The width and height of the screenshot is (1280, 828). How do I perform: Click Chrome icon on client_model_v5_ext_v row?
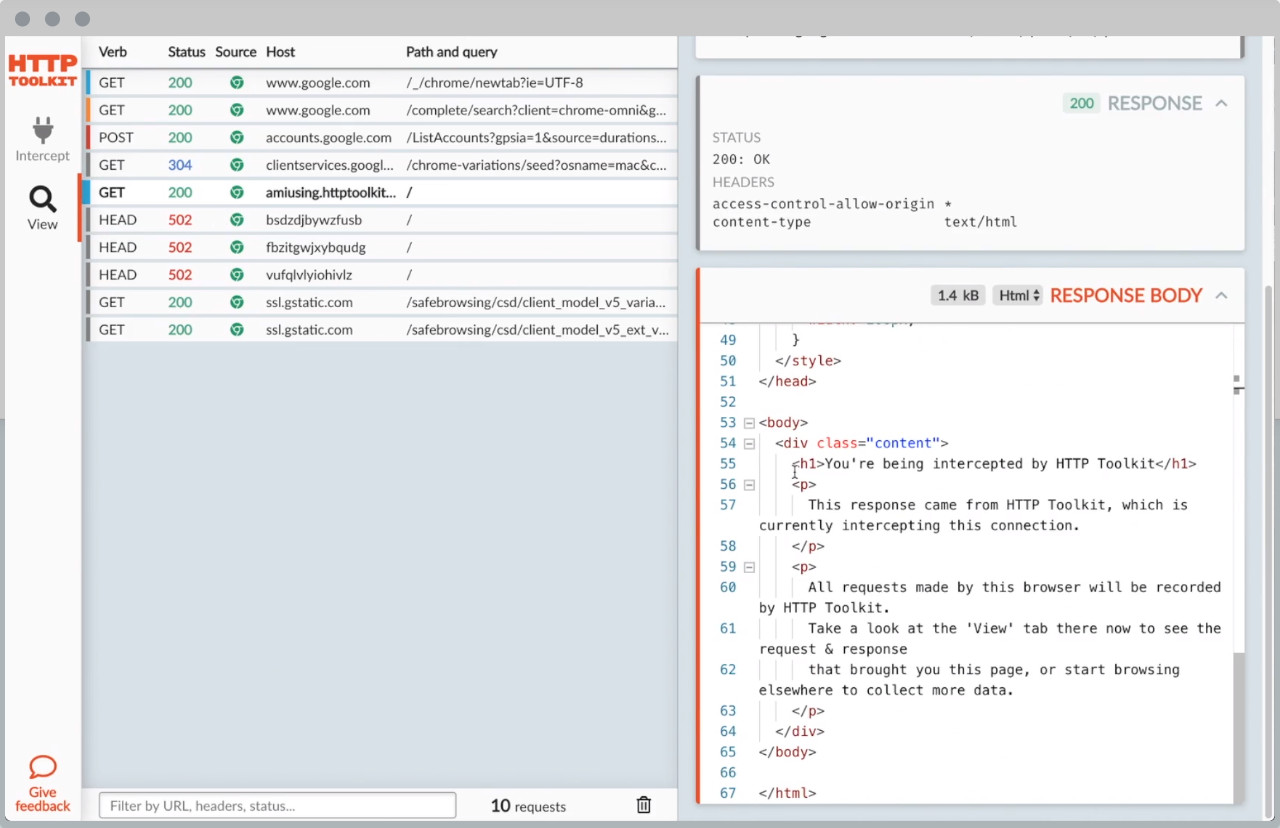tap(237, 330)
